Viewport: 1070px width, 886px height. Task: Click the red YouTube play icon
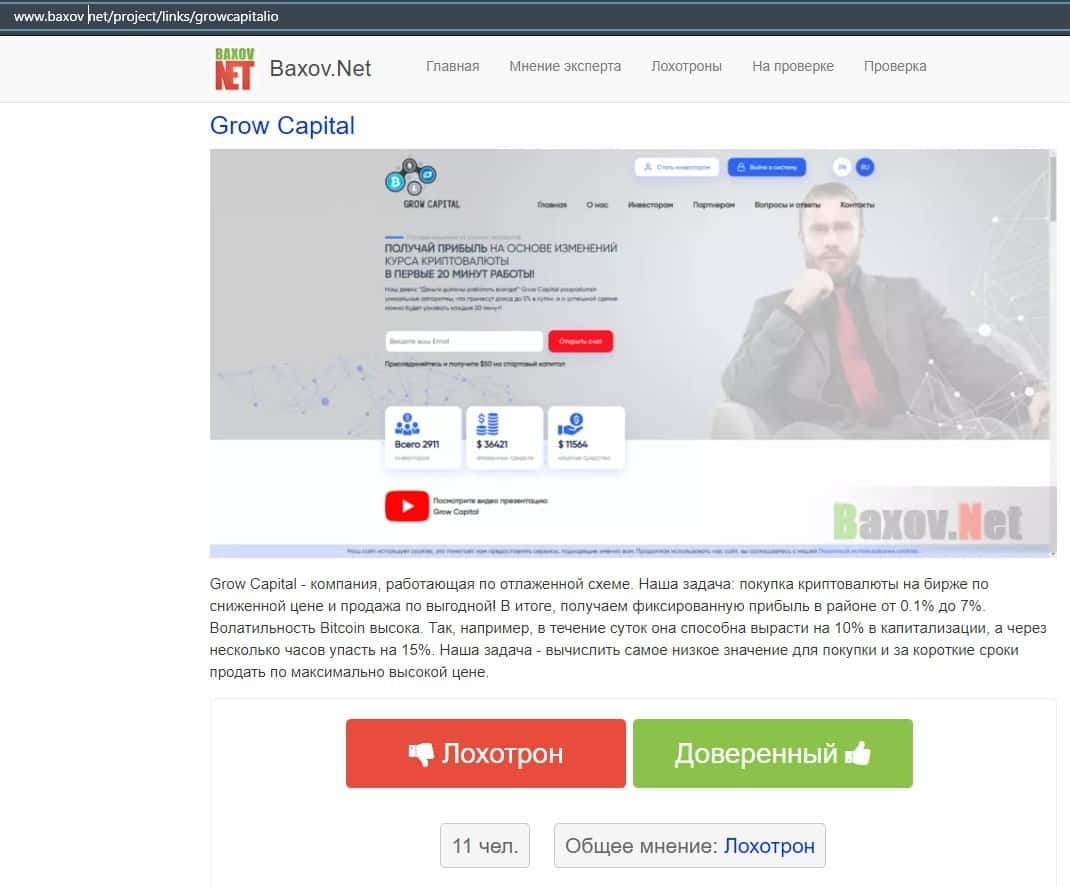(x=407, y=506)
